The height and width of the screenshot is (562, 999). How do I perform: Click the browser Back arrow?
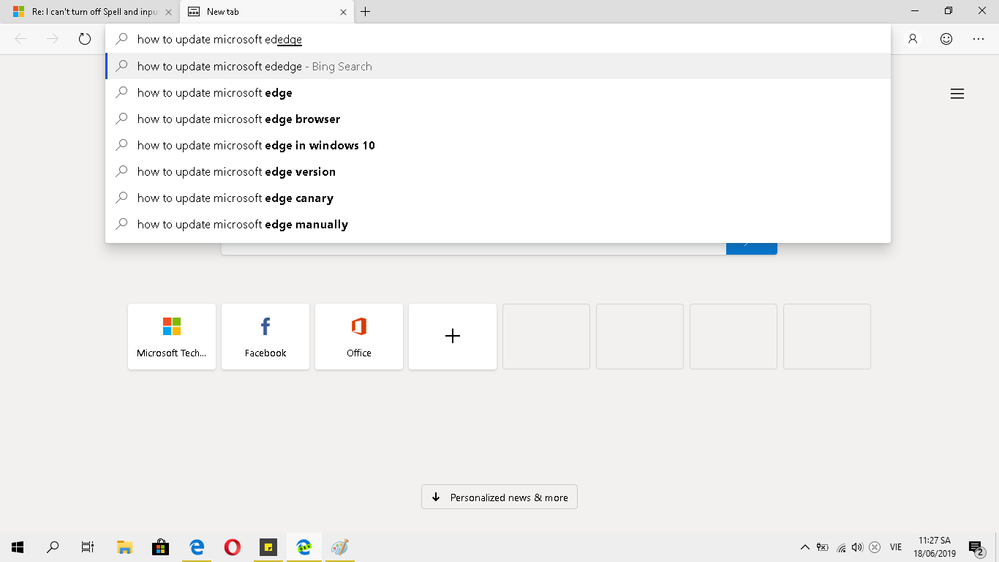click(20, 39)
